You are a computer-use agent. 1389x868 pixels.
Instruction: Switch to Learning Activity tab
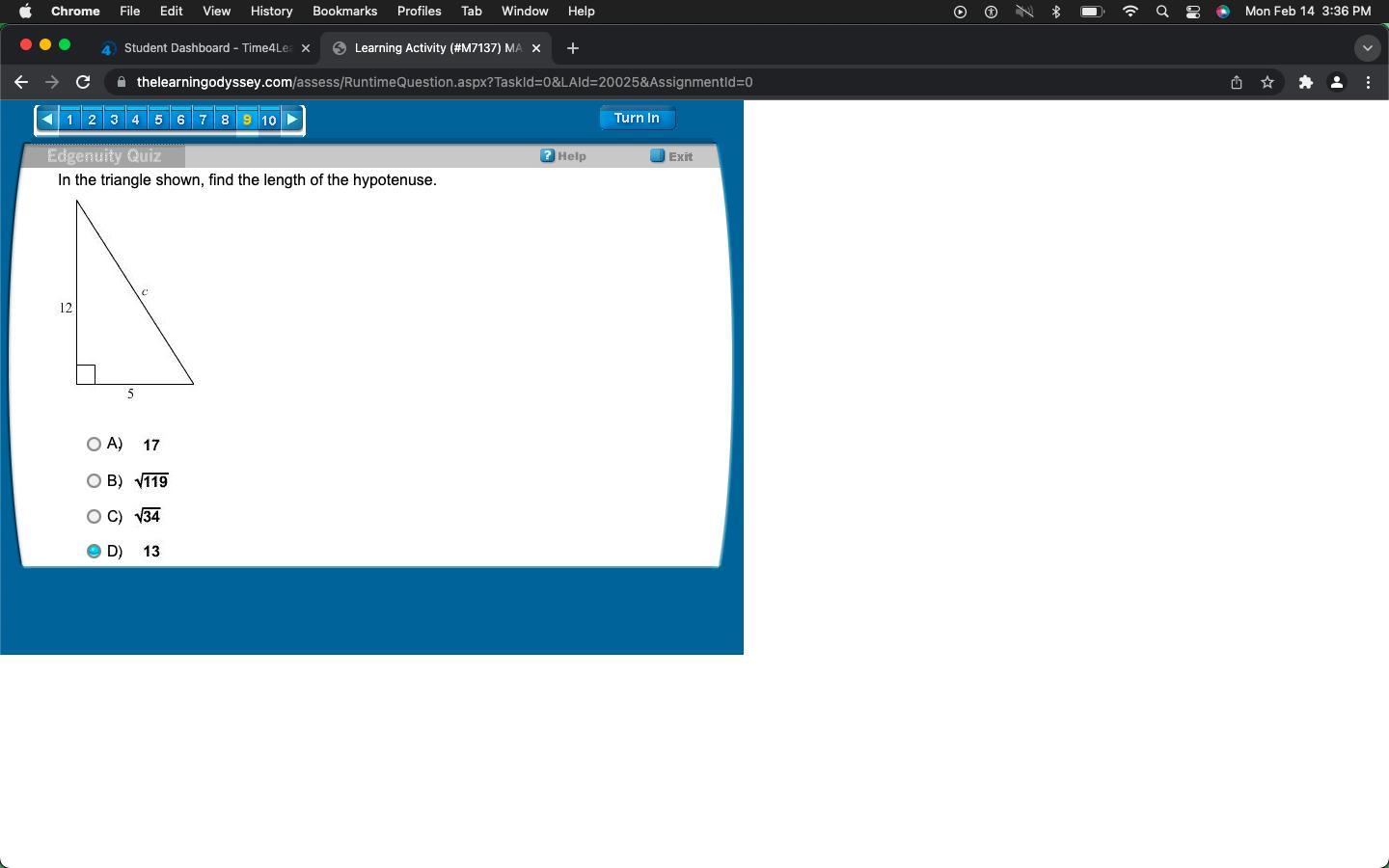pos(437,48)
